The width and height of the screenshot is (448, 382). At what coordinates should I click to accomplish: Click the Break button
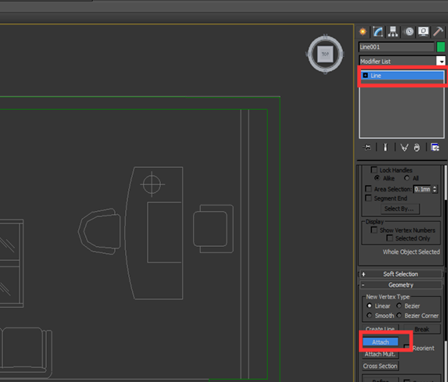pyautogui.click(x=422, y=329)
